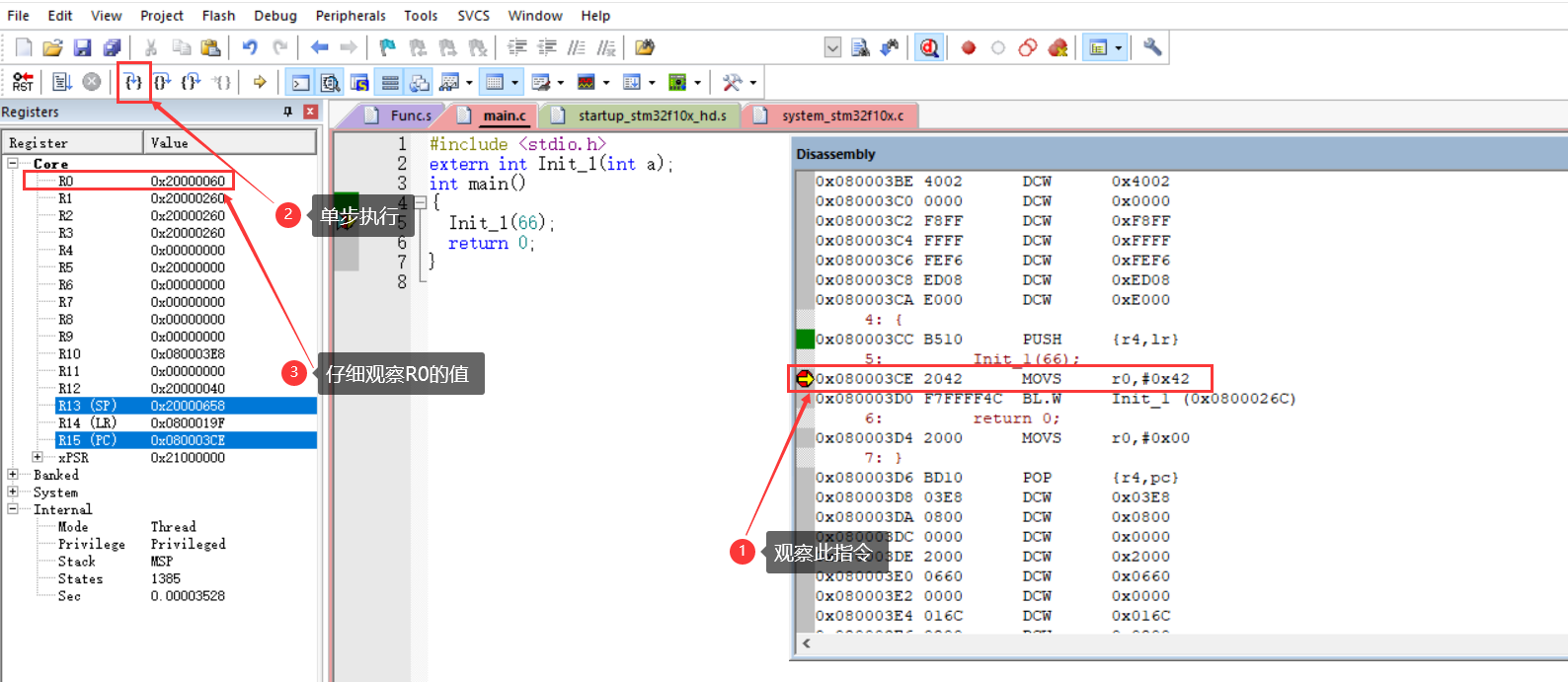The height and width of the screenshot is (682, 1568).
Task: Click the Open file folder icon
Action: pos(53,47)
